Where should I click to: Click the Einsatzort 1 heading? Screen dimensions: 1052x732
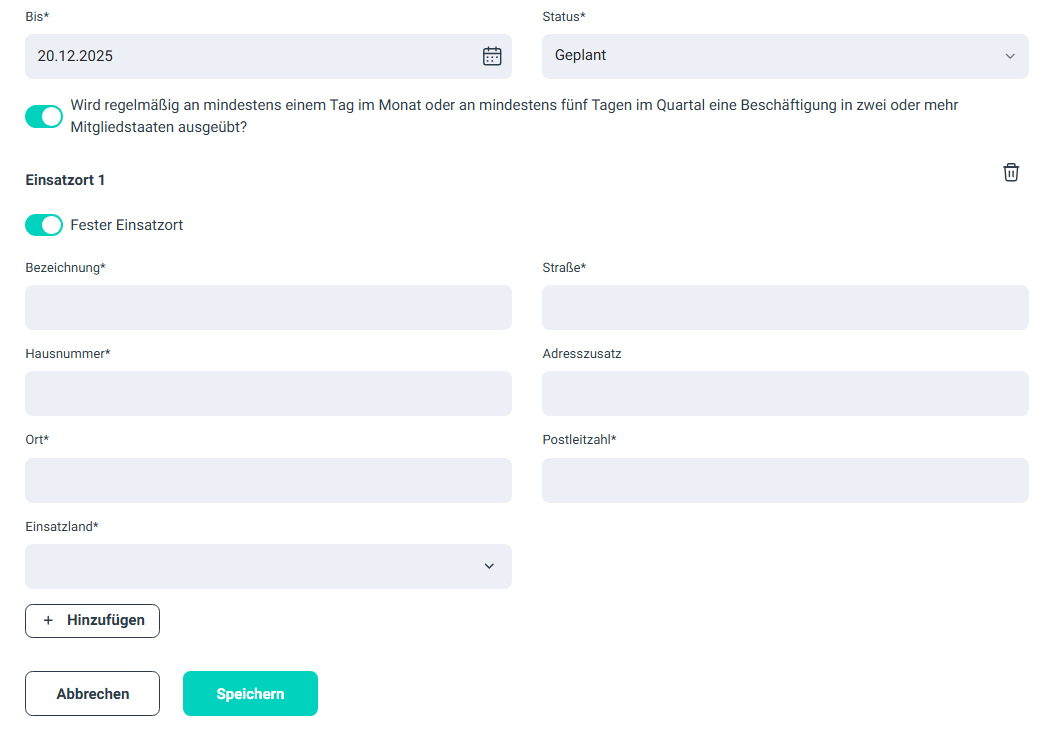[65, 180]
